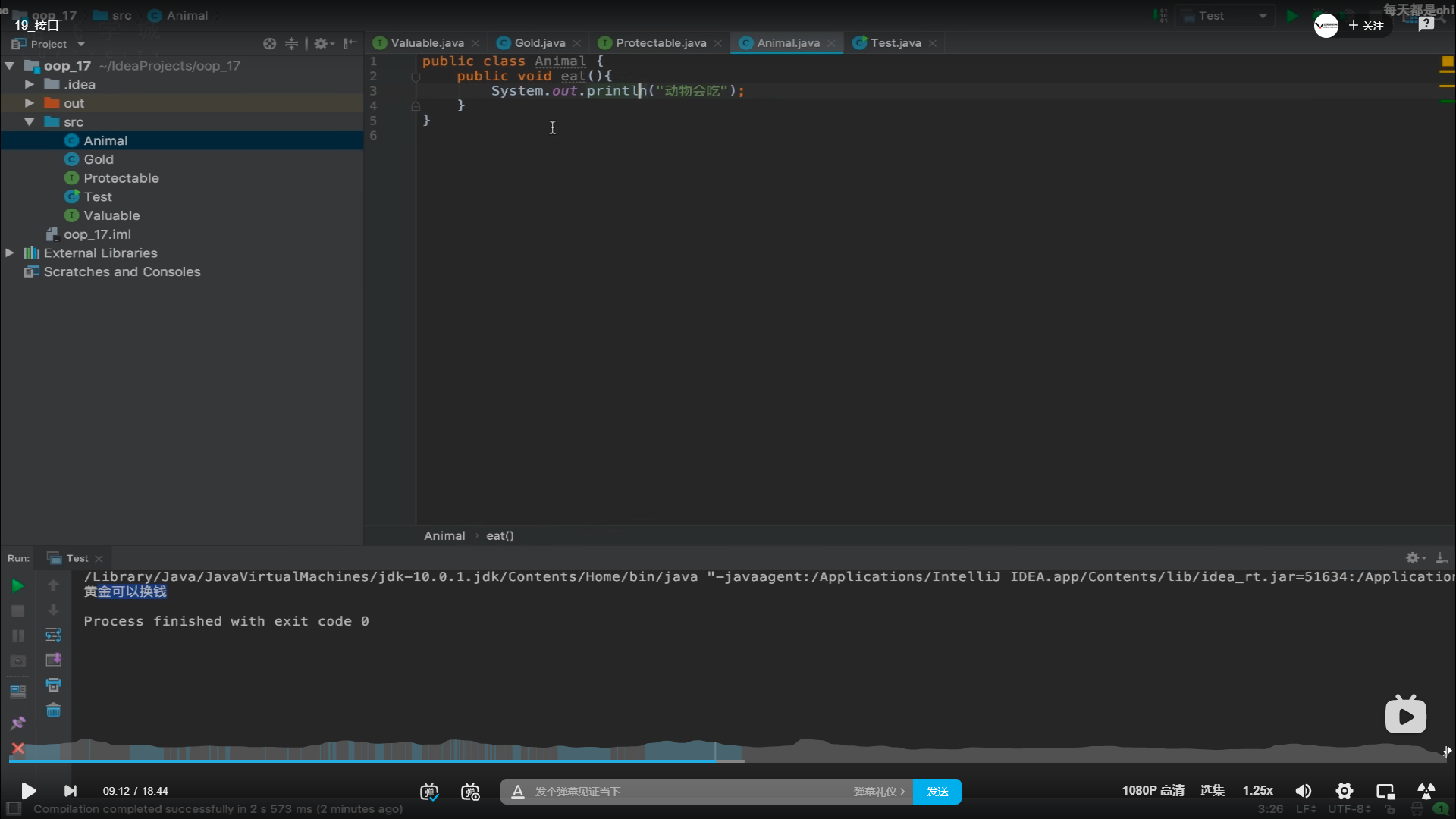This screenshot has height=819, width=1456.
Task: Click the video progress bar
Action: pos(728,760)
